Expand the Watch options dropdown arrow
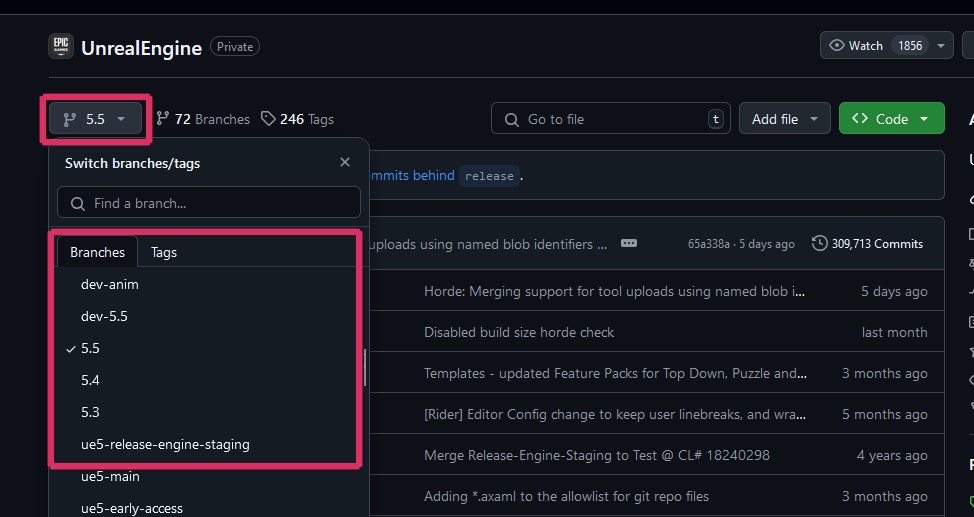Image resolution: width=974 pixels, height=517 pixels. click(941, 46)
